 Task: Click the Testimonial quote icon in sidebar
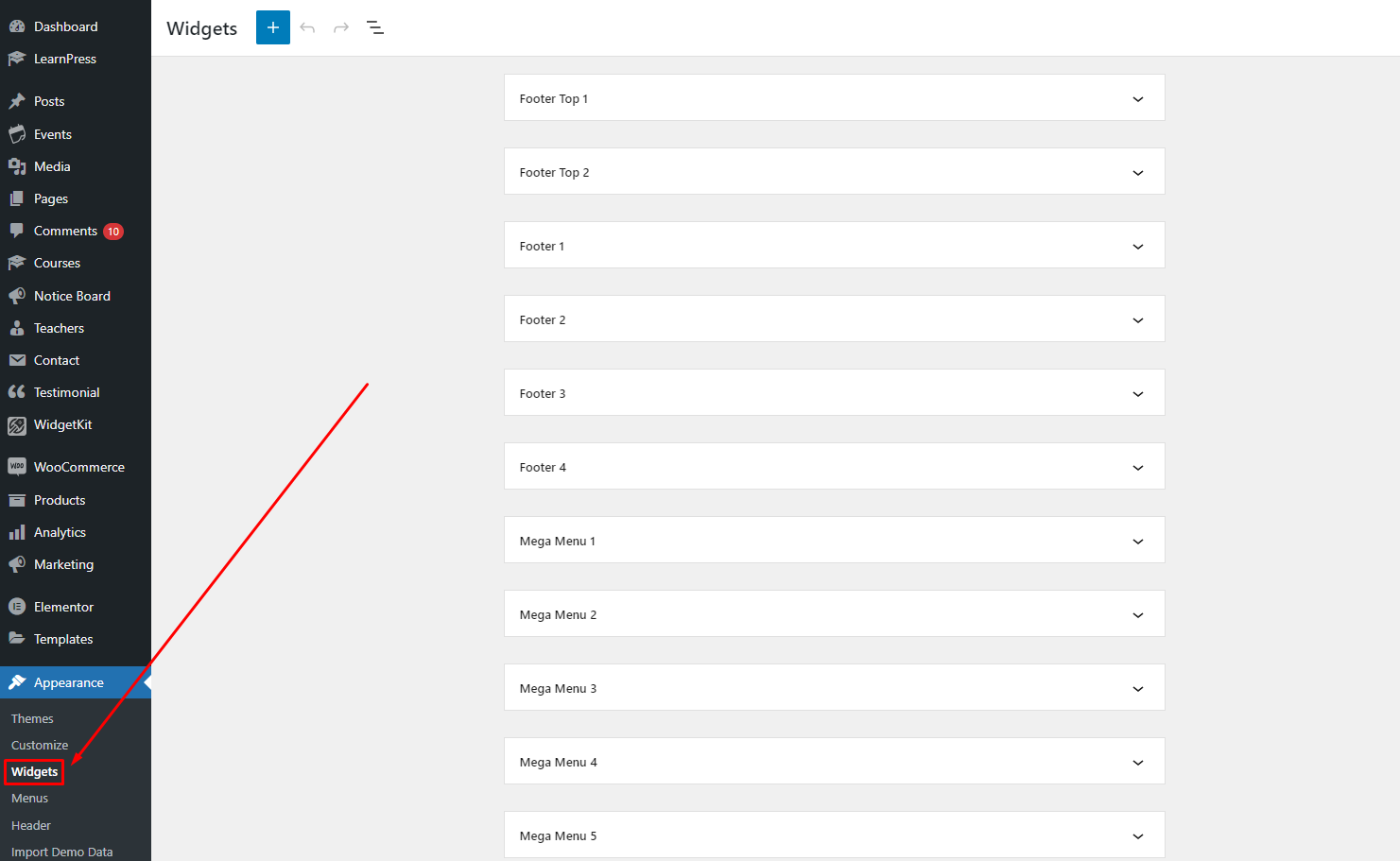click(x=17, y=392)
